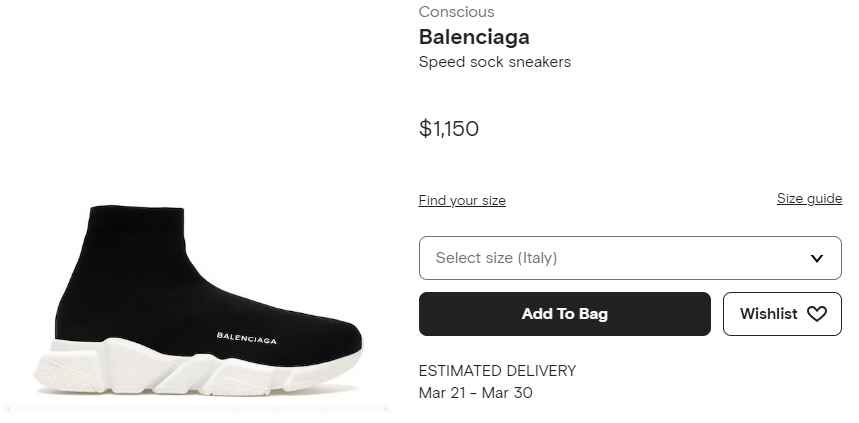The image size is (859, 423).
Task: Click the Speed sock sneakers product title
Action: pyautogui.click(x=494, y=62)
